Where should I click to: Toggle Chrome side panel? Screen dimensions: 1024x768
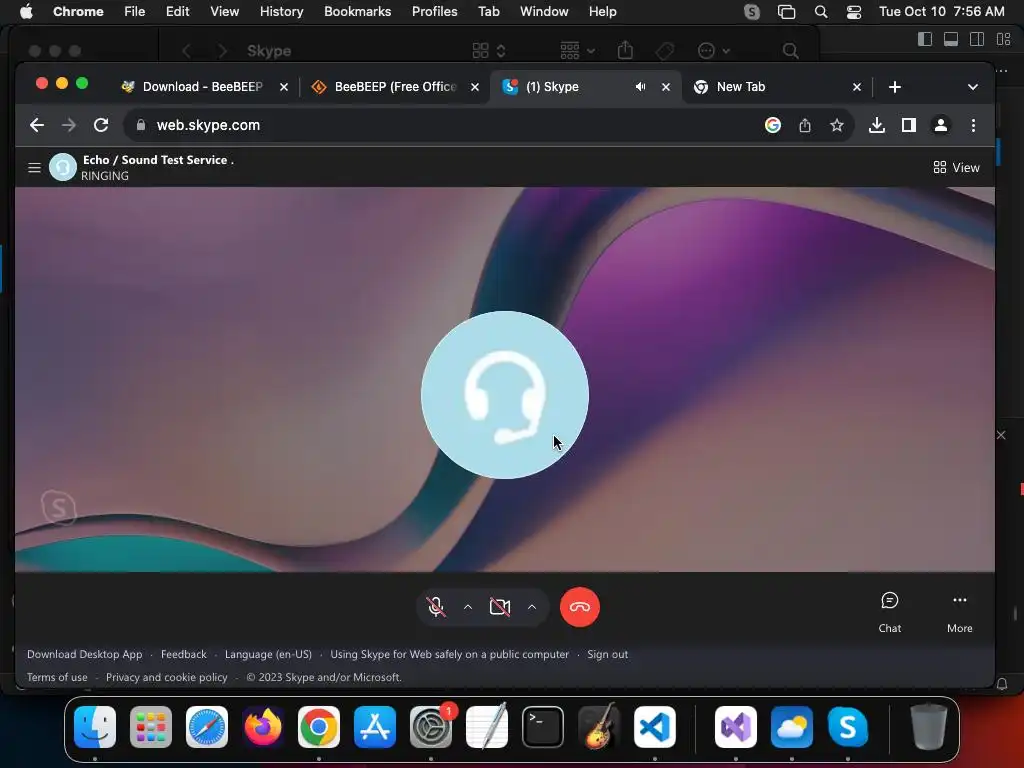pyautogui.click(x=908, y=125)
